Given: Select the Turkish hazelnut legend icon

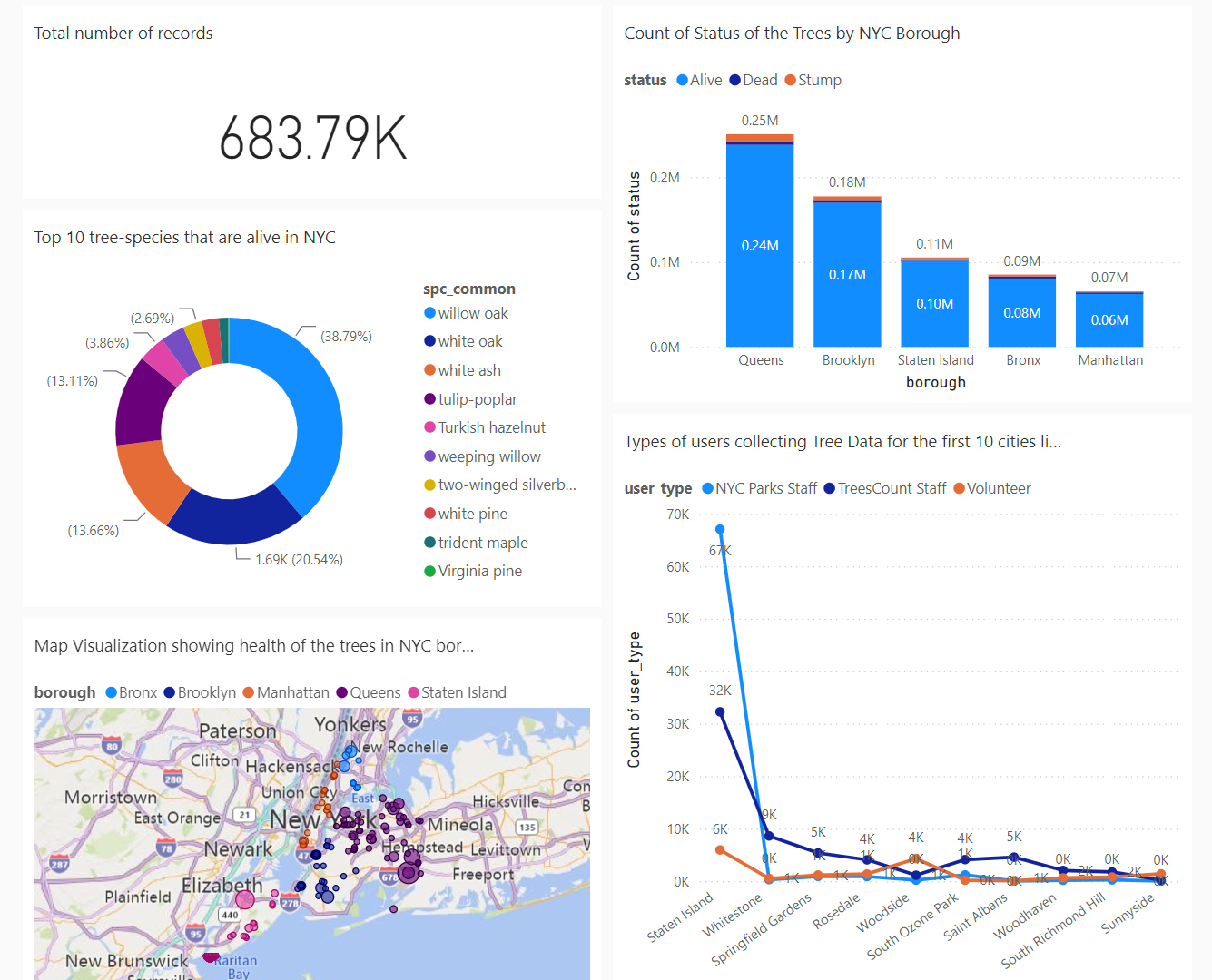Looking at the screenshot, I should click(429, 426).
